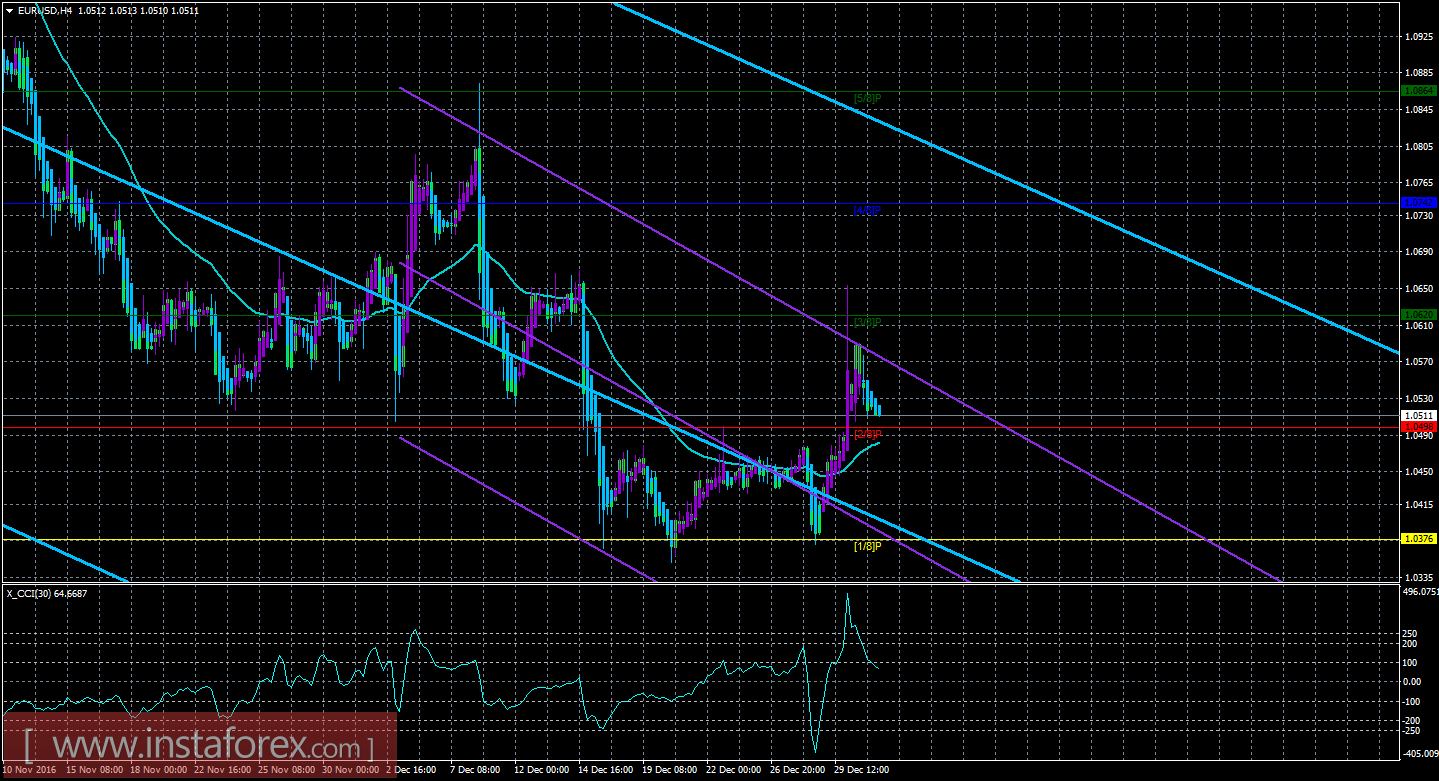Viewport: 1439px width, 781px height.
Task: Click 496.0751 on the CCI scale
Action: point(1421,591)
